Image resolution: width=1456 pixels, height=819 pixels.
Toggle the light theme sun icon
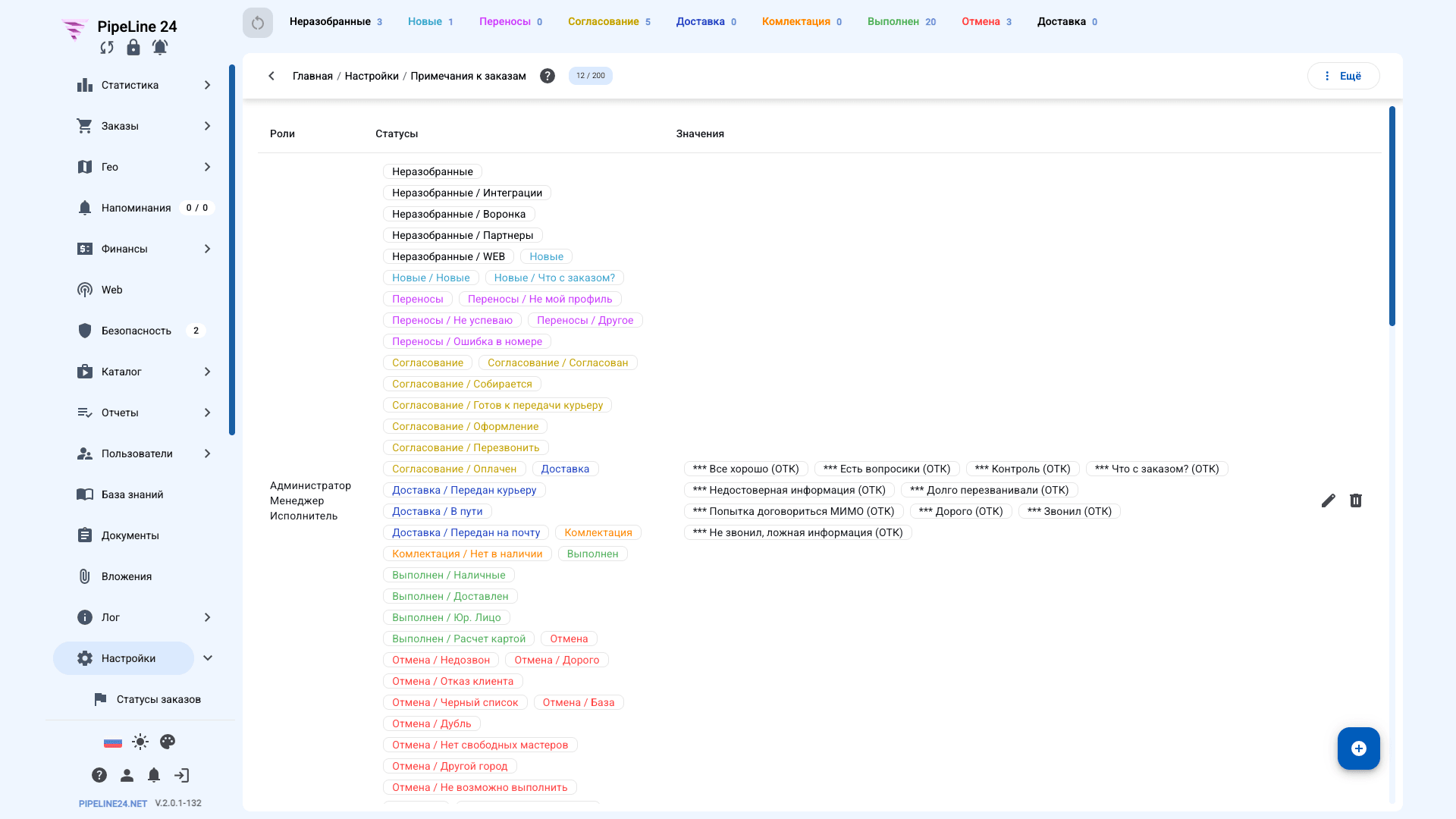click(x=140, y=742)
